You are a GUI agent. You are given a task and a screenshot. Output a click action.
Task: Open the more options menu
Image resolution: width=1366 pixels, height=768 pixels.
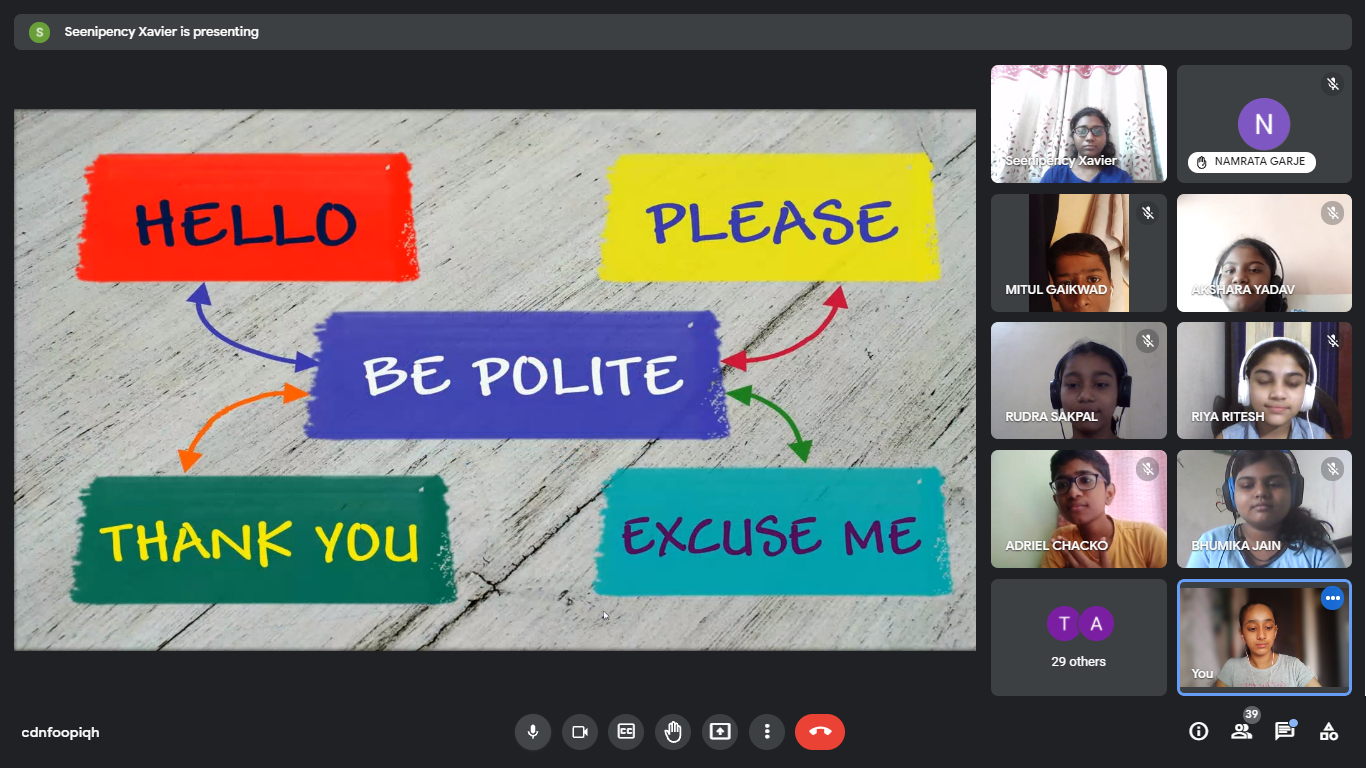(x=767, y=732)
